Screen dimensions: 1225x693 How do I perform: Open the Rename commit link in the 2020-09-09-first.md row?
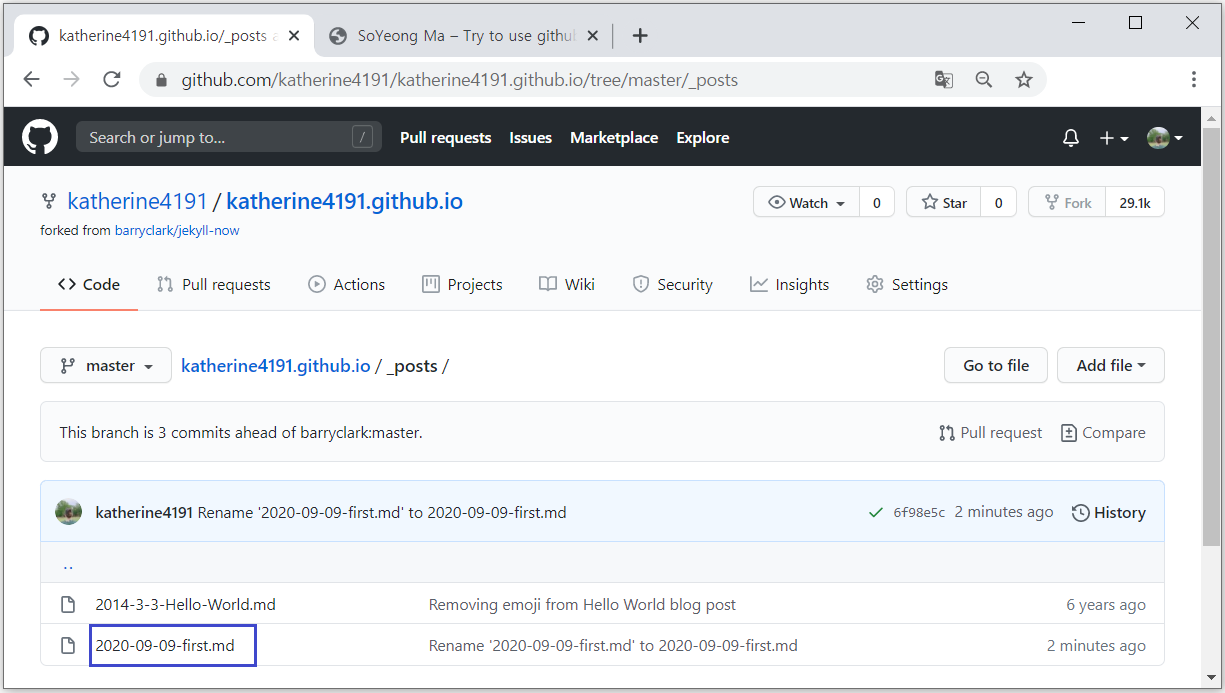[x=613, y=645]
